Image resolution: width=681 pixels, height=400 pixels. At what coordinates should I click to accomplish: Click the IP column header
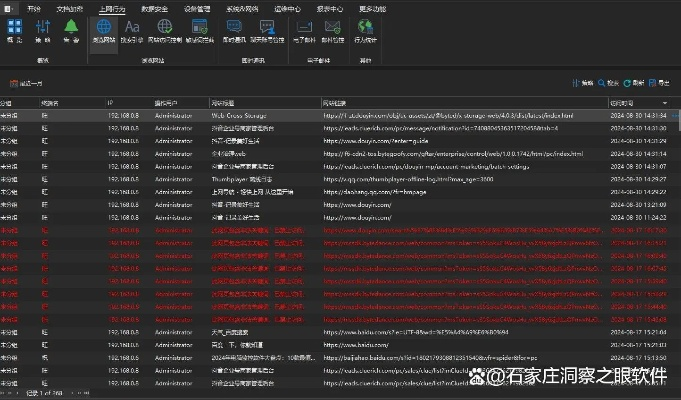[129, 103]
